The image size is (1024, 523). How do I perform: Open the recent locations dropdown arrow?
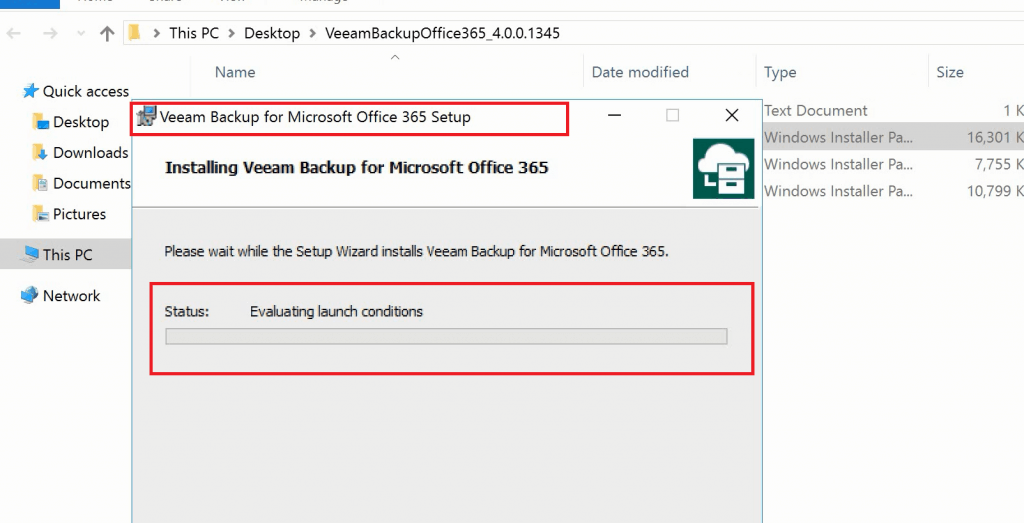coord(81,34)
